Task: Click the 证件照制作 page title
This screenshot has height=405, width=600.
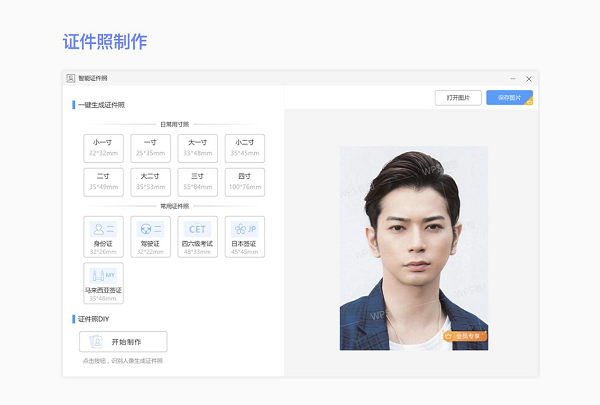Action: pos(105,42)
